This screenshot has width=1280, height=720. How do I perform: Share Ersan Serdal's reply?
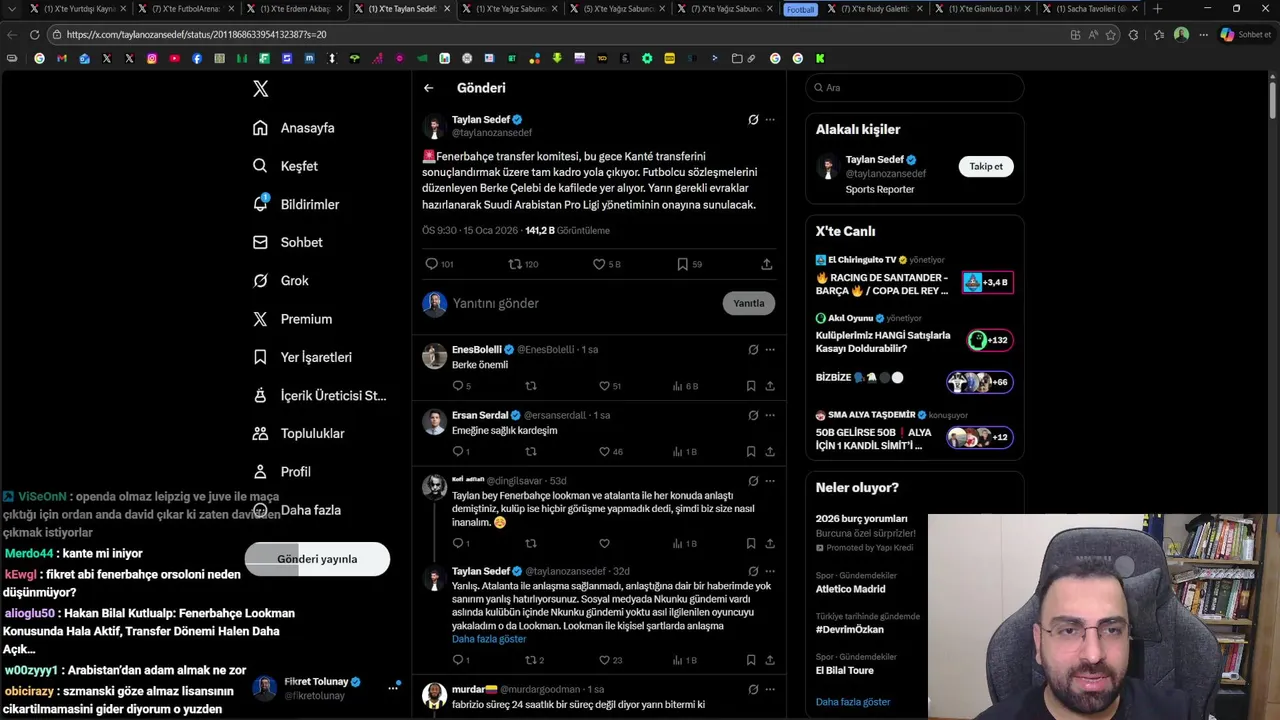pyautogui.click(x=770, y=452)
